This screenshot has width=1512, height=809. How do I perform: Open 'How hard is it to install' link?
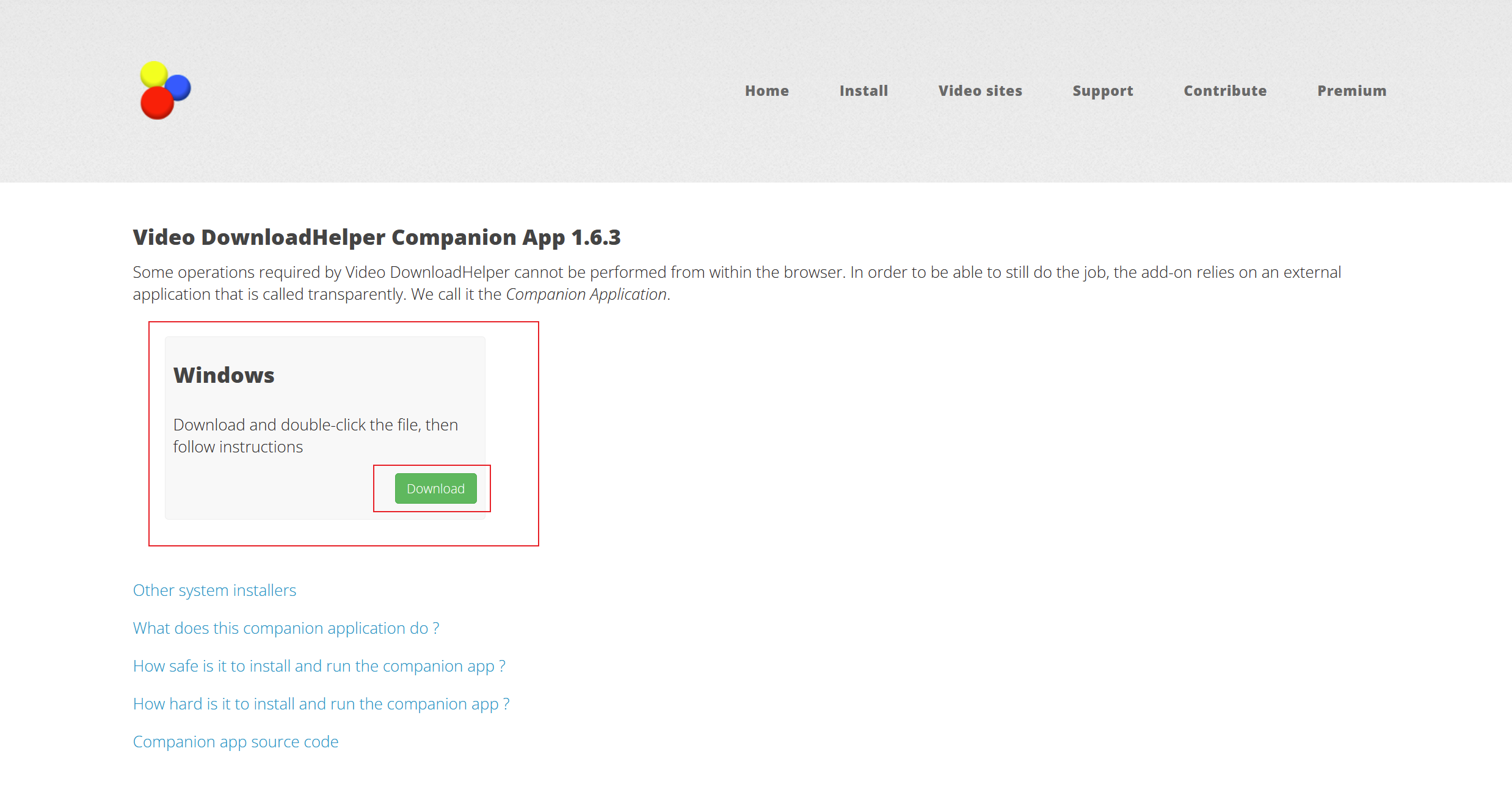(x=321, y=704)
